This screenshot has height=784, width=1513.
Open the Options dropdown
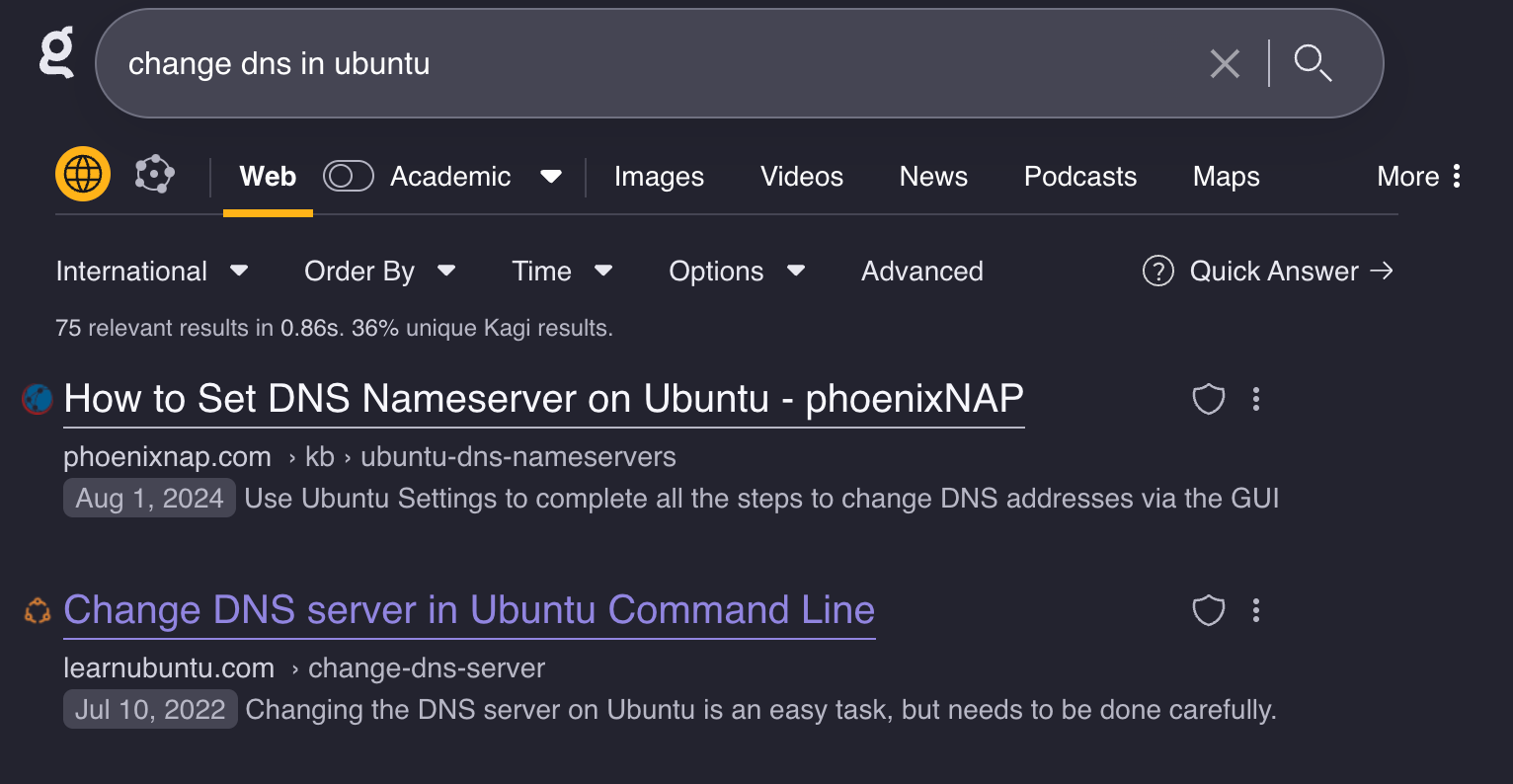[737, 272]
